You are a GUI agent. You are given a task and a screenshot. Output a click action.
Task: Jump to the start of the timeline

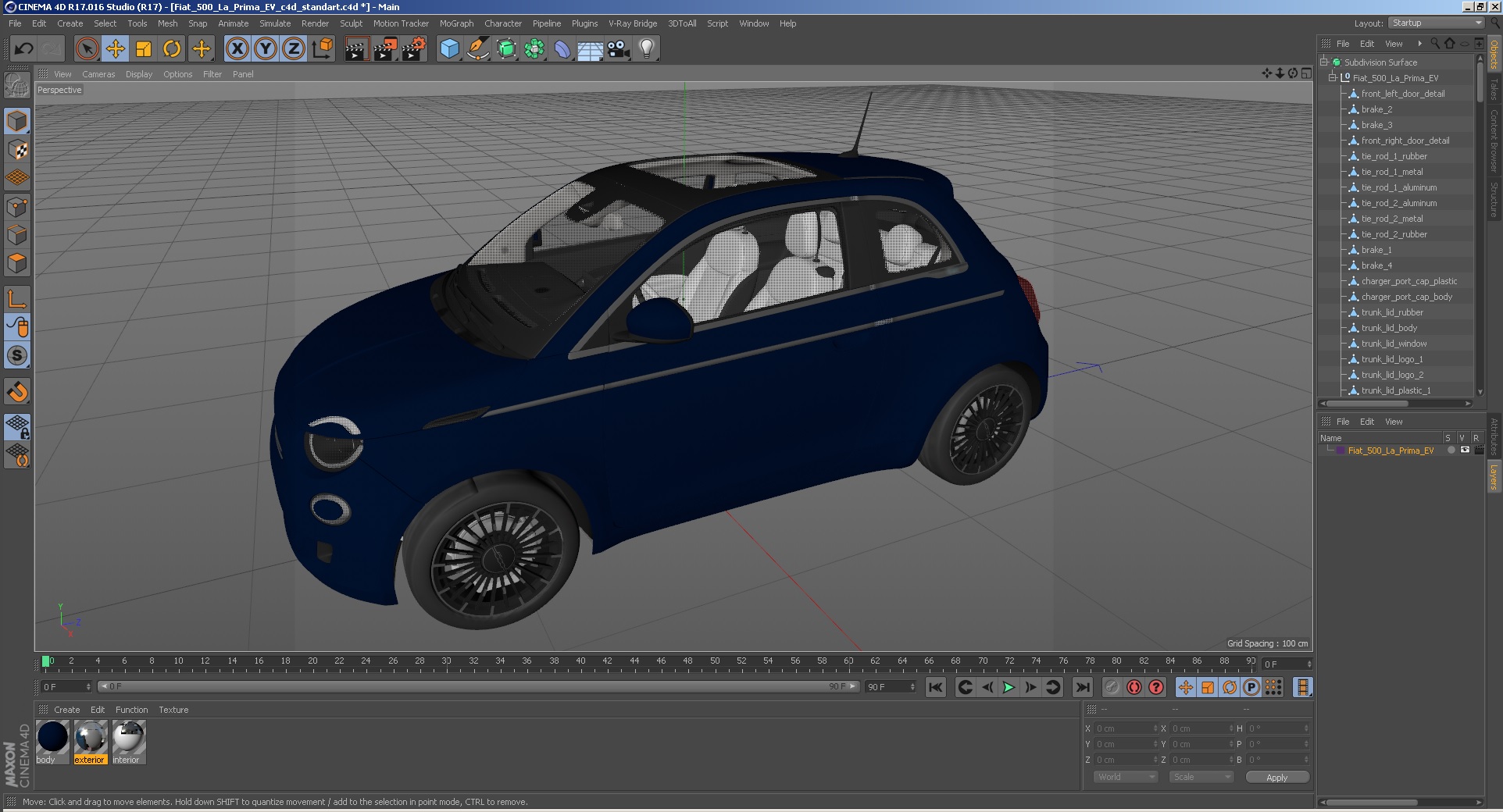click(x=936, y=687)
